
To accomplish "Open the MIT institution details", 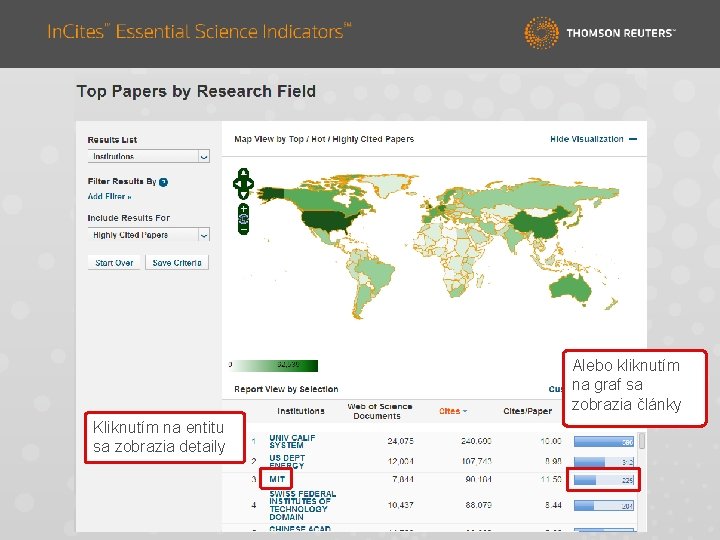I will pos(277,479).
